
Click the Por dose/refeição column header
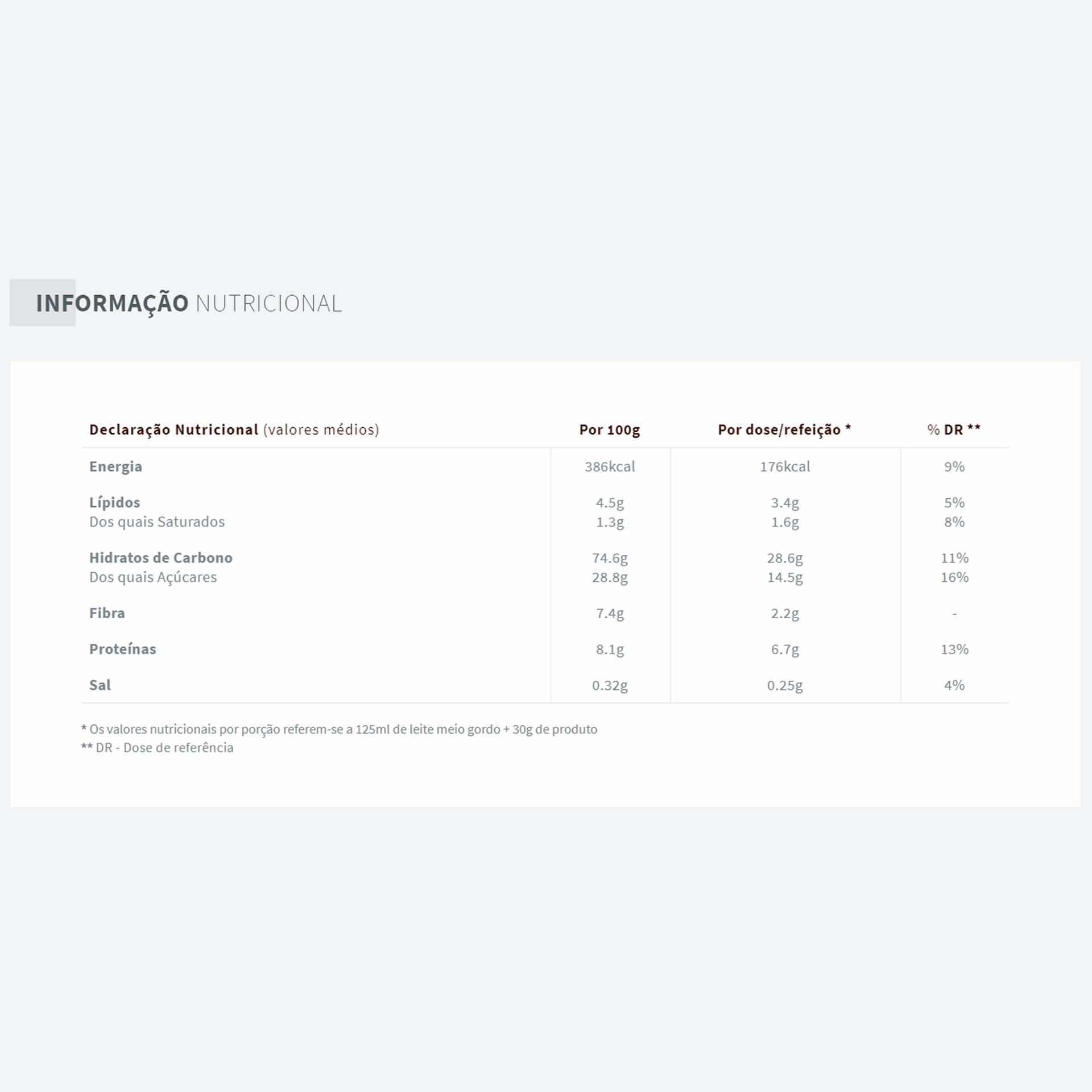click(x=784, y=429)
